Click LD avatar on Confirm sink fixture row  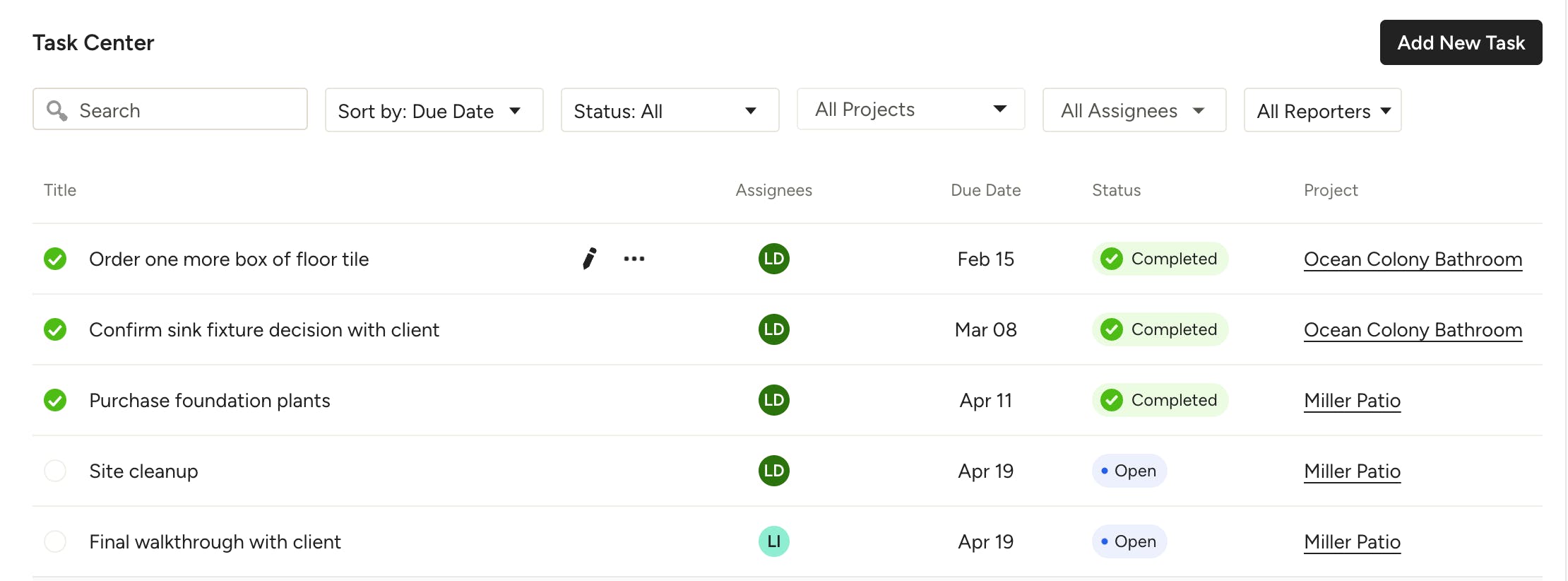[773, 329]
